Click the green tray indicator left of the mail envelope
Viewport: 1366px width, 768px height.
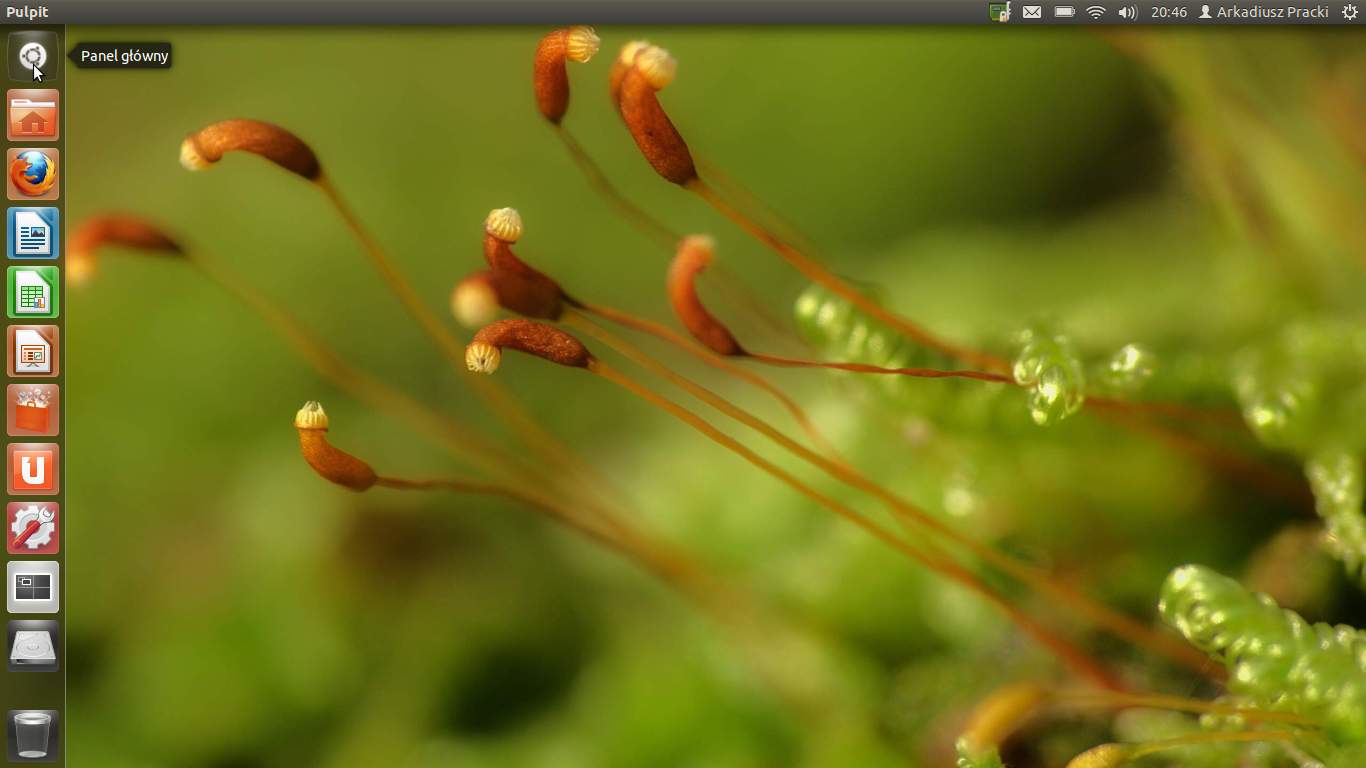pos(1000,12)
